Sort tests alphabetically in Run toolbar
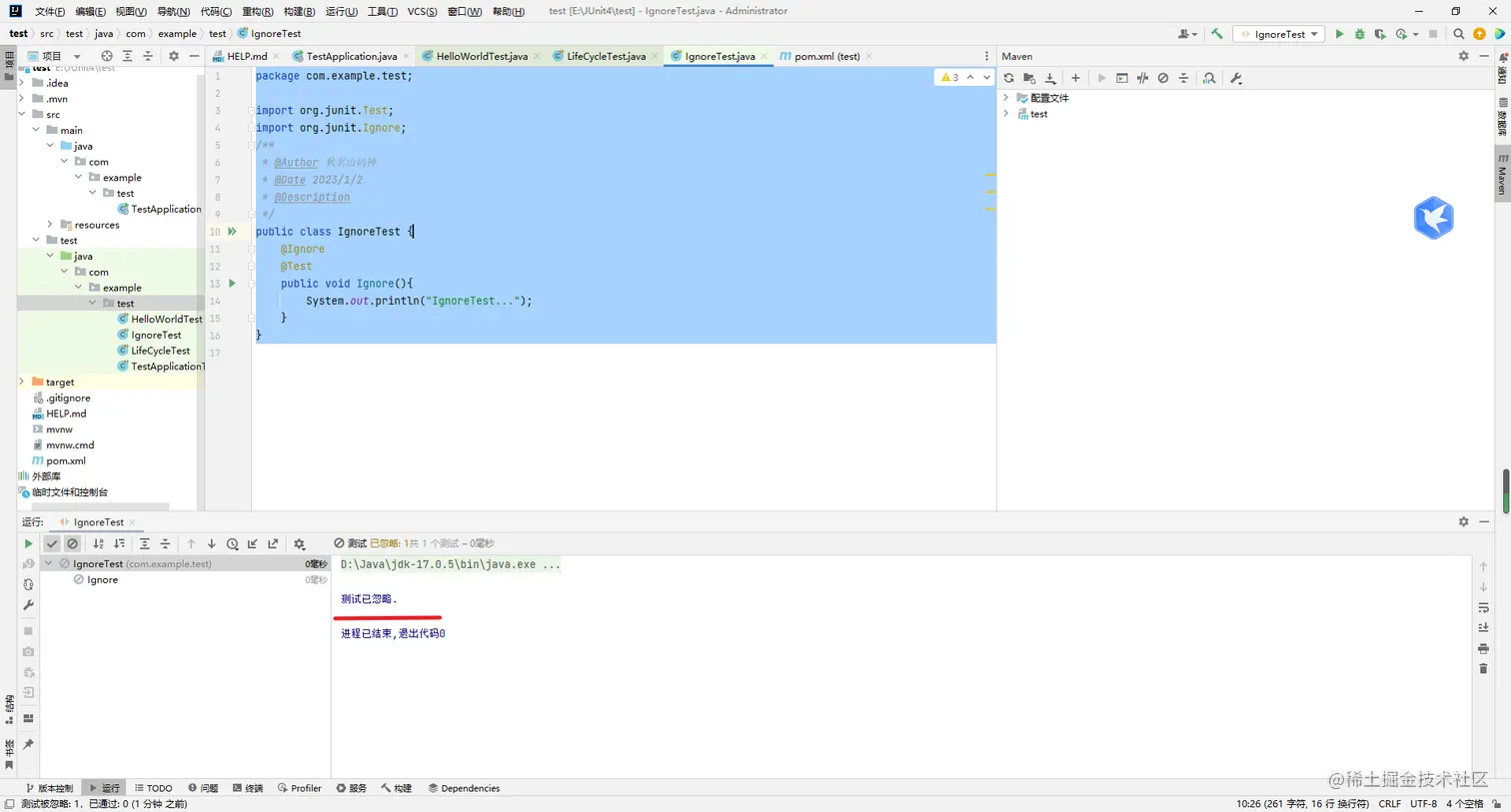This screenshot has width=1511, height=812. point(98,543)
